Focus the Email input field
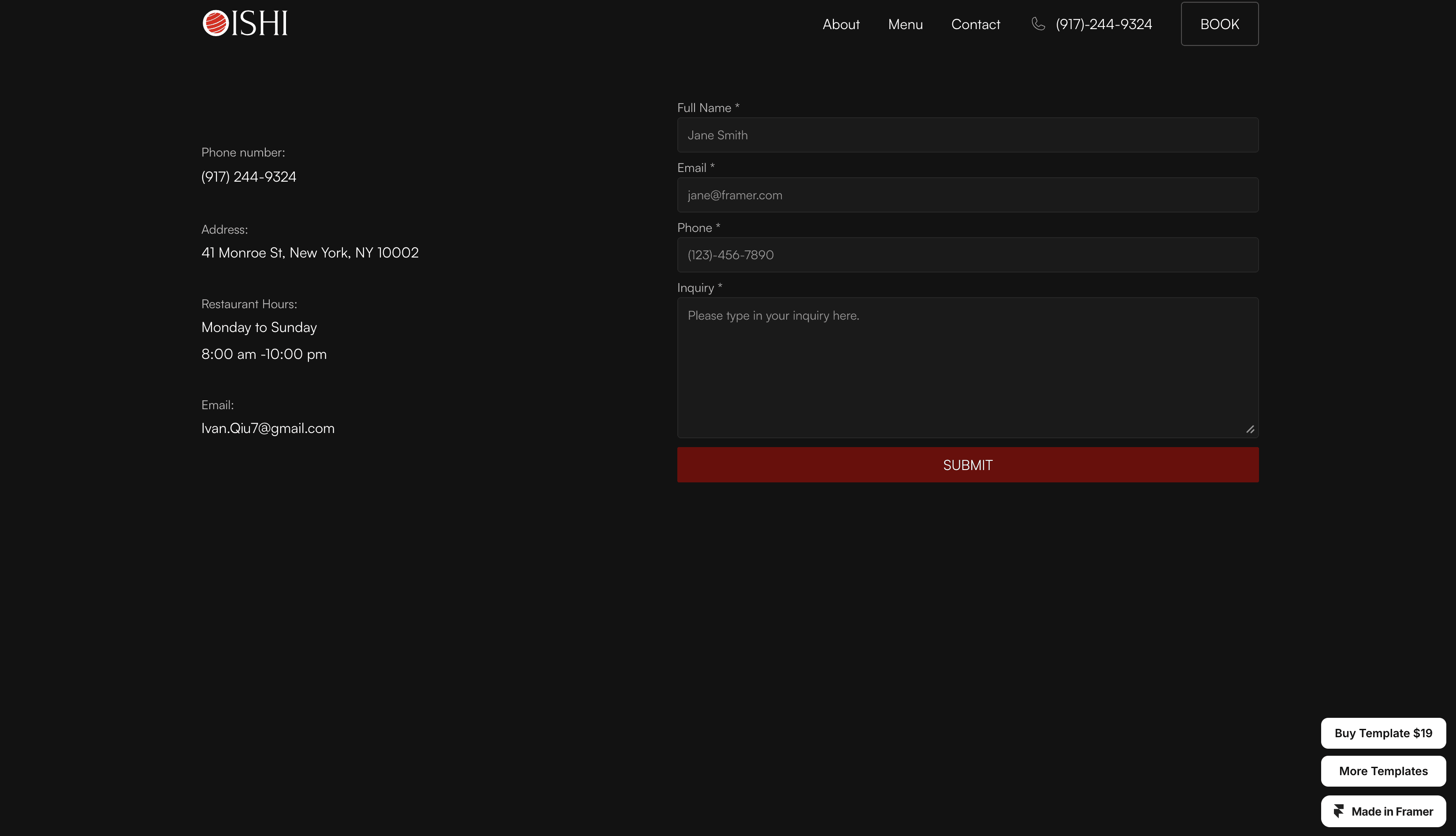Viewport: 1456px width, 836px height. point(967,195)
